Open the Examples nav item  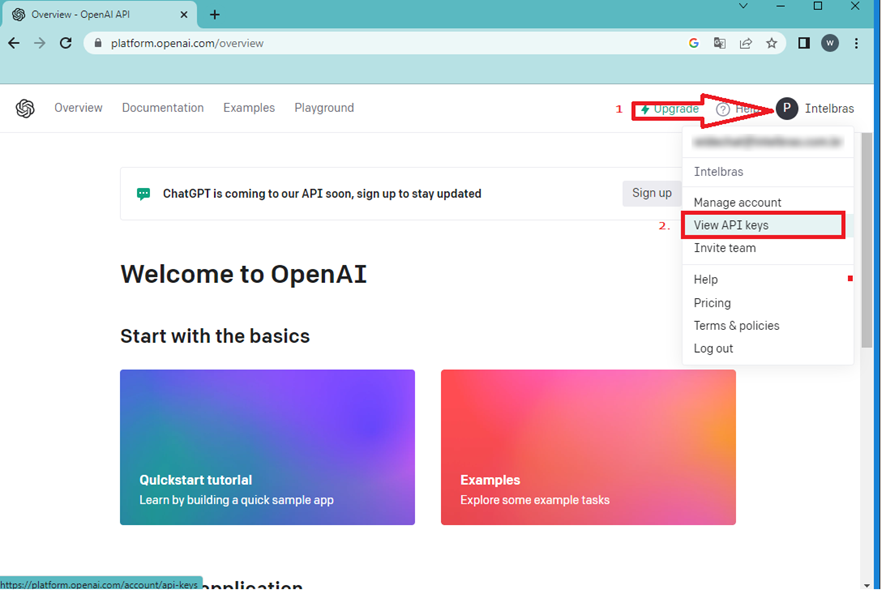click(x=249, y=108)
